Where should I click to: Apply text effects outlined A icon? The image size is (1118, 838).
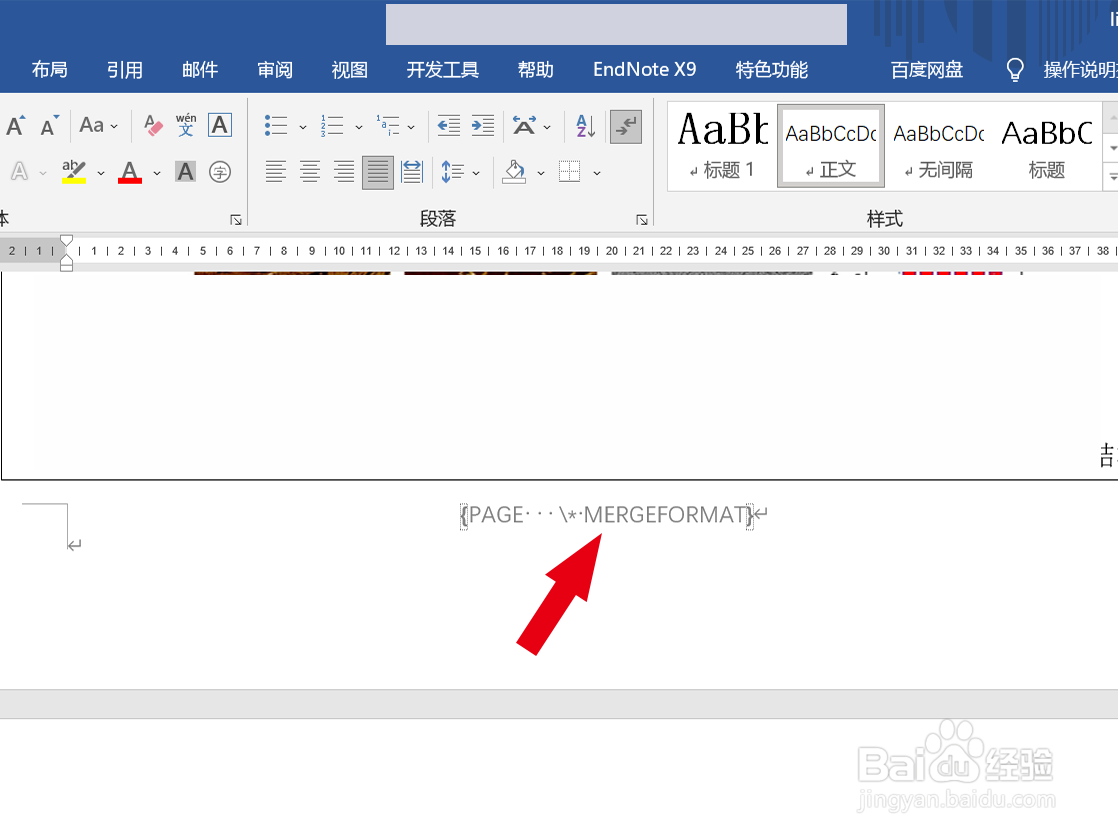(20, 171)
